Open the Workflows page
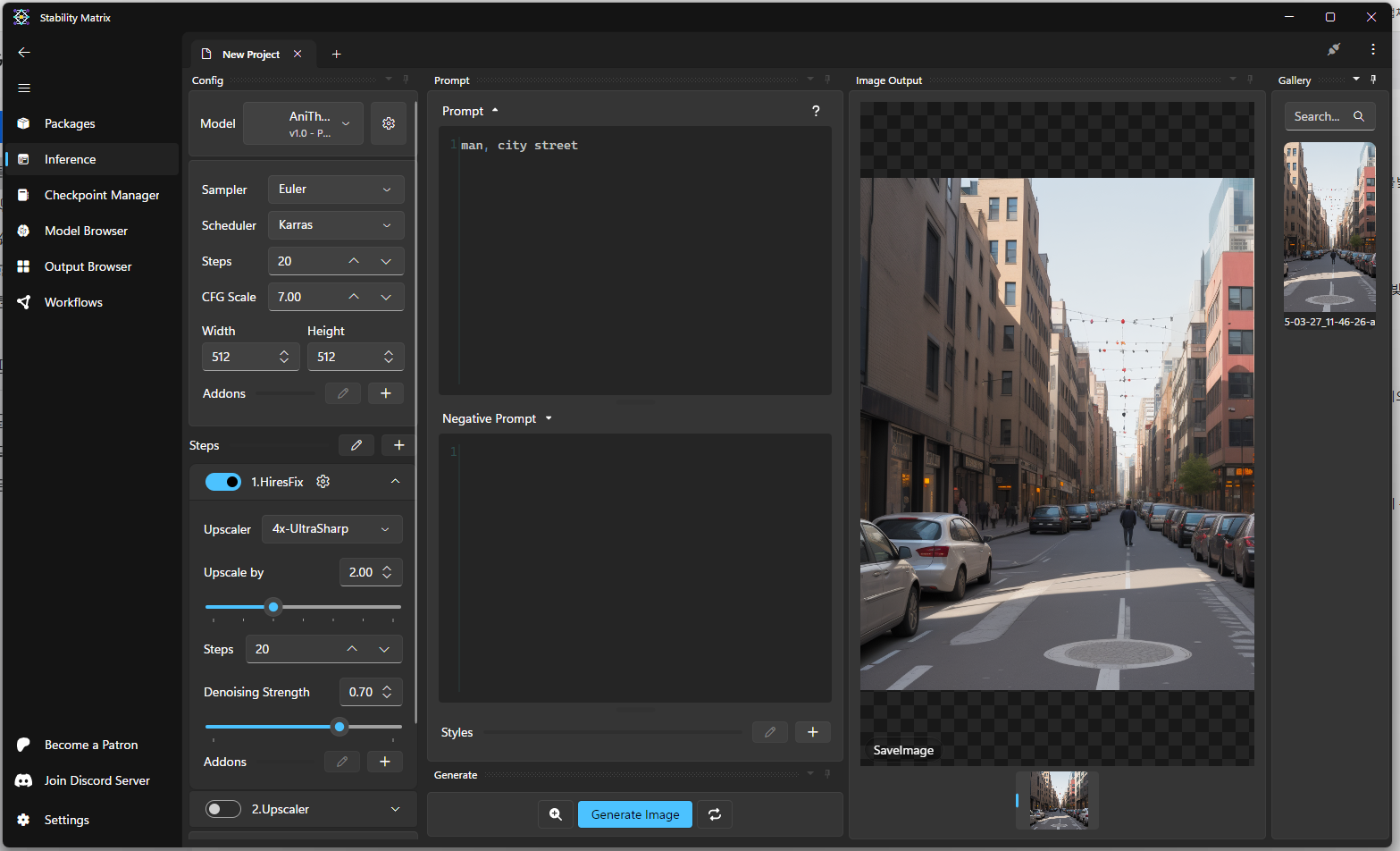The height and width of the screenshot is (851, 1400). pyautogui.click(x=91, y=302)
